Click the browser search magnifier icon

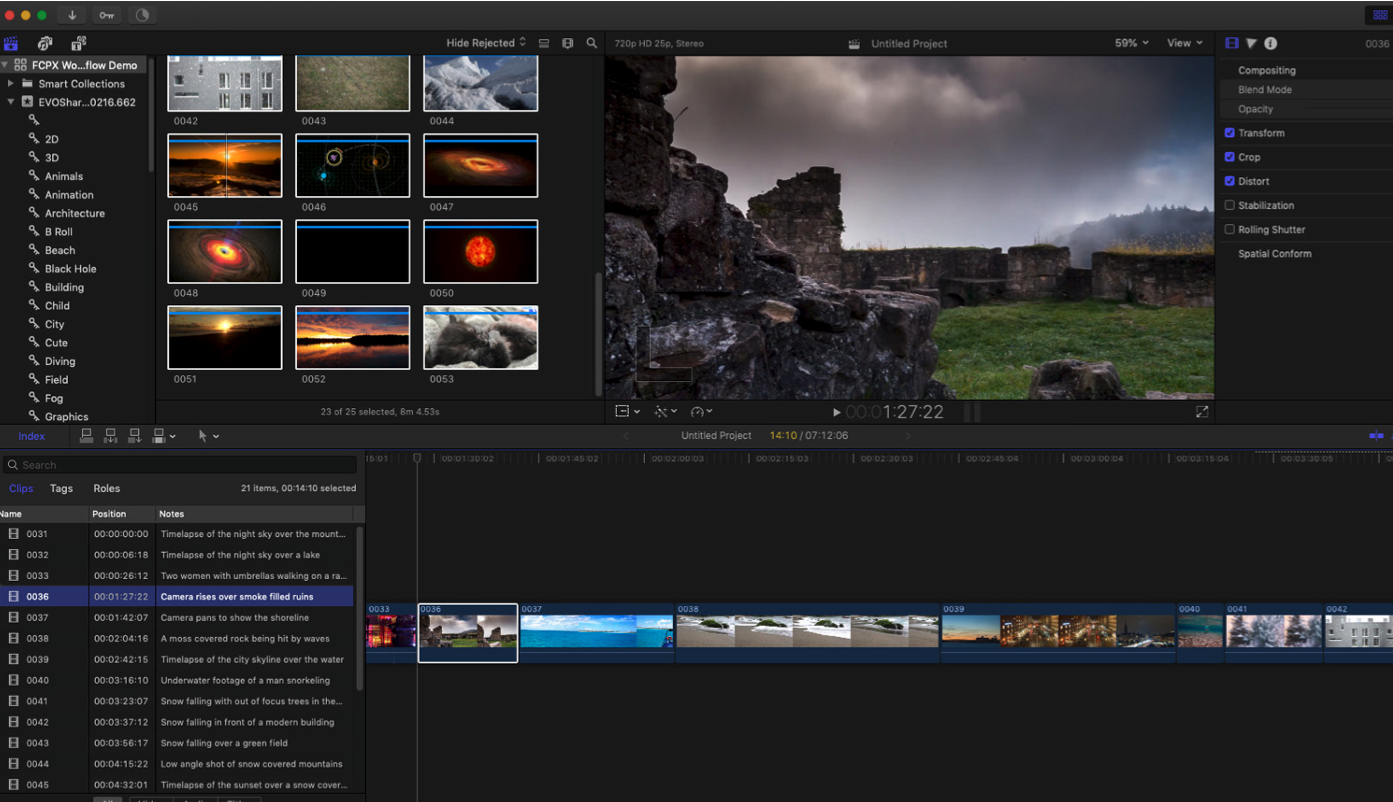[x=592, y=43]
